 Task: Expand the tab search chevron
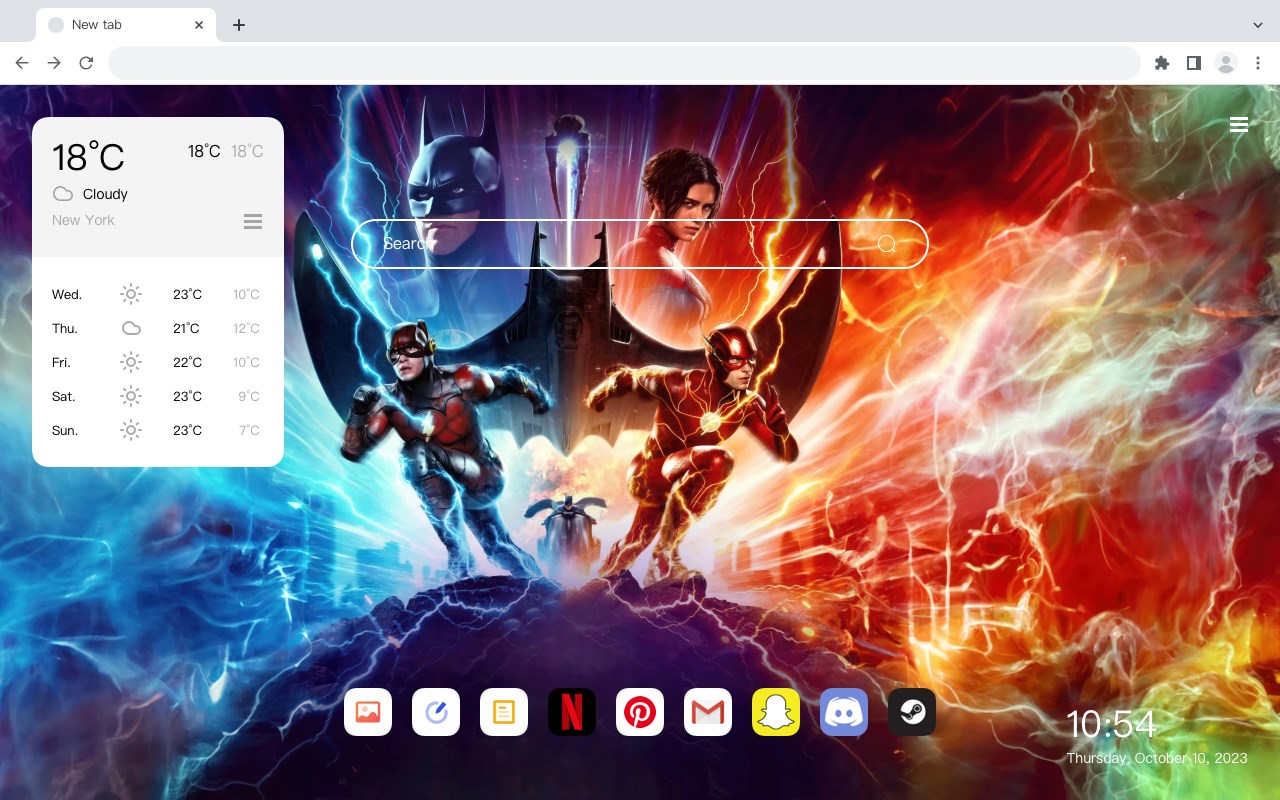[x=1258, y=24]
